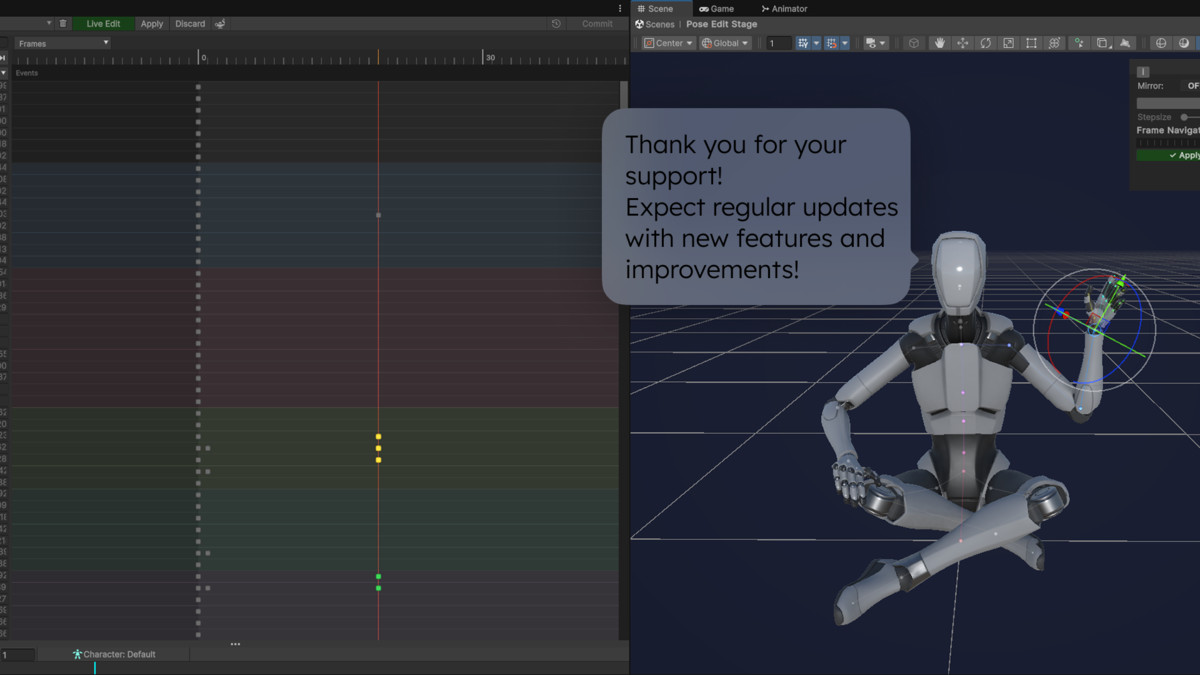The width and height of the screenshot is (1200, 675).
Task: Click Apply in the animation toolbar
Action: coord(152,23)
